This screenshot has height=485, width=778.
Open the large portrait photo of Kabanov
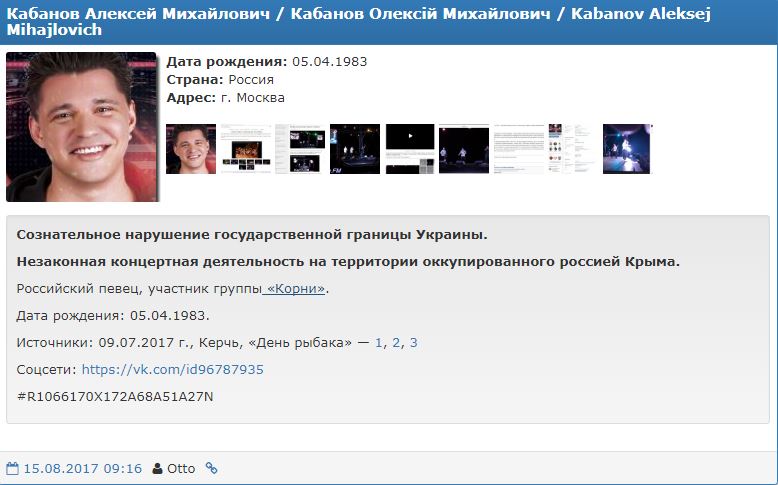[81, 127]
